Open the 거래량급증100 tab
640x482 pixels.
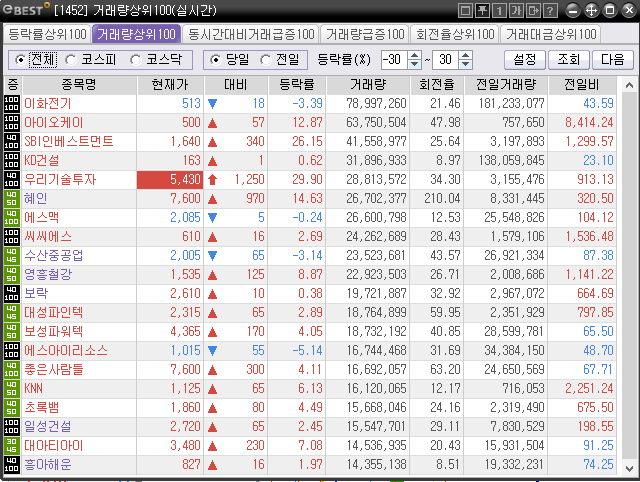point(364,34)
